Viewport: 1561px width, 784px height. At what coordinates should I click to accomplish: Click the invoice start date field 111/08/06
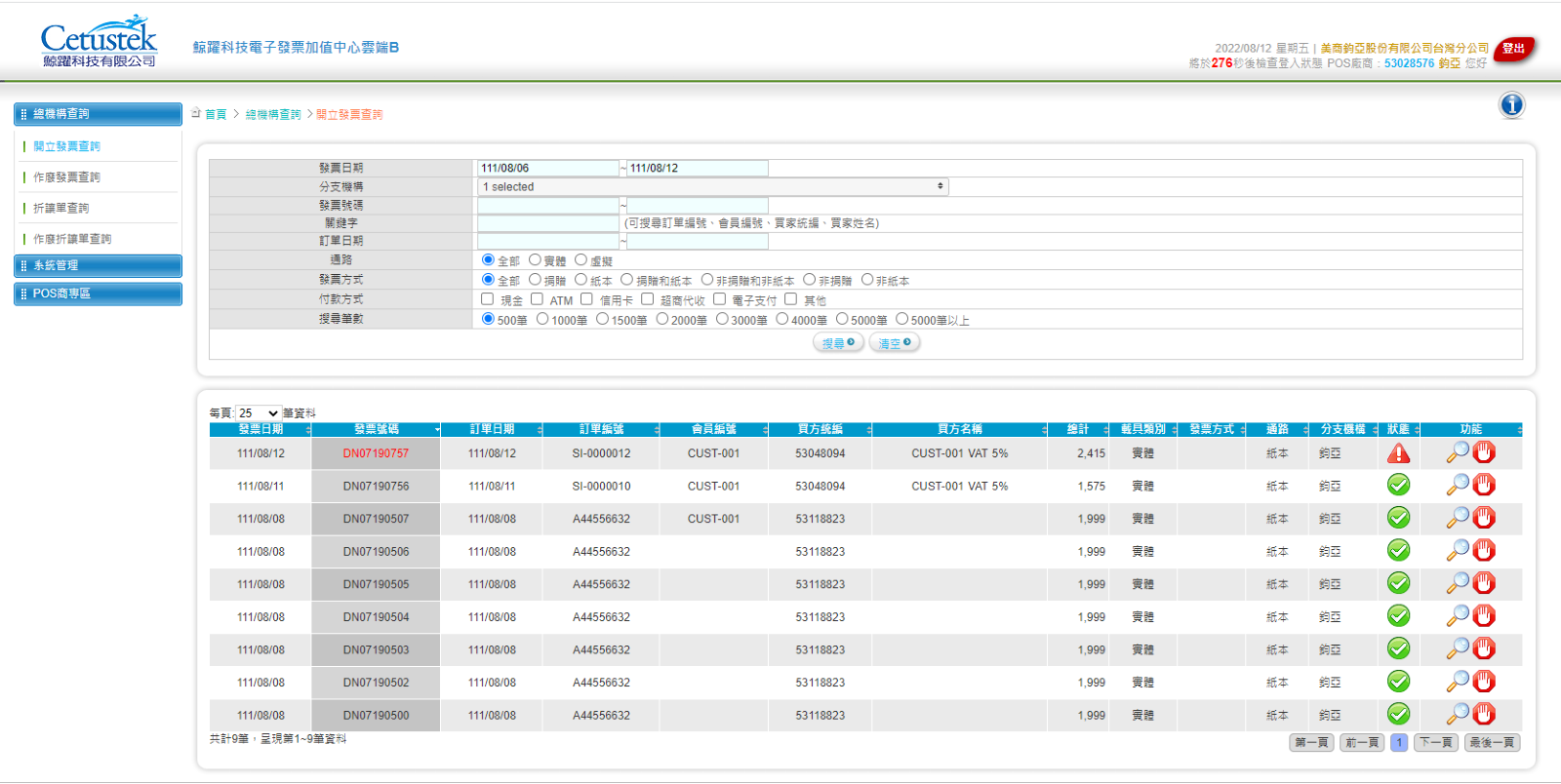pos(548,168)
